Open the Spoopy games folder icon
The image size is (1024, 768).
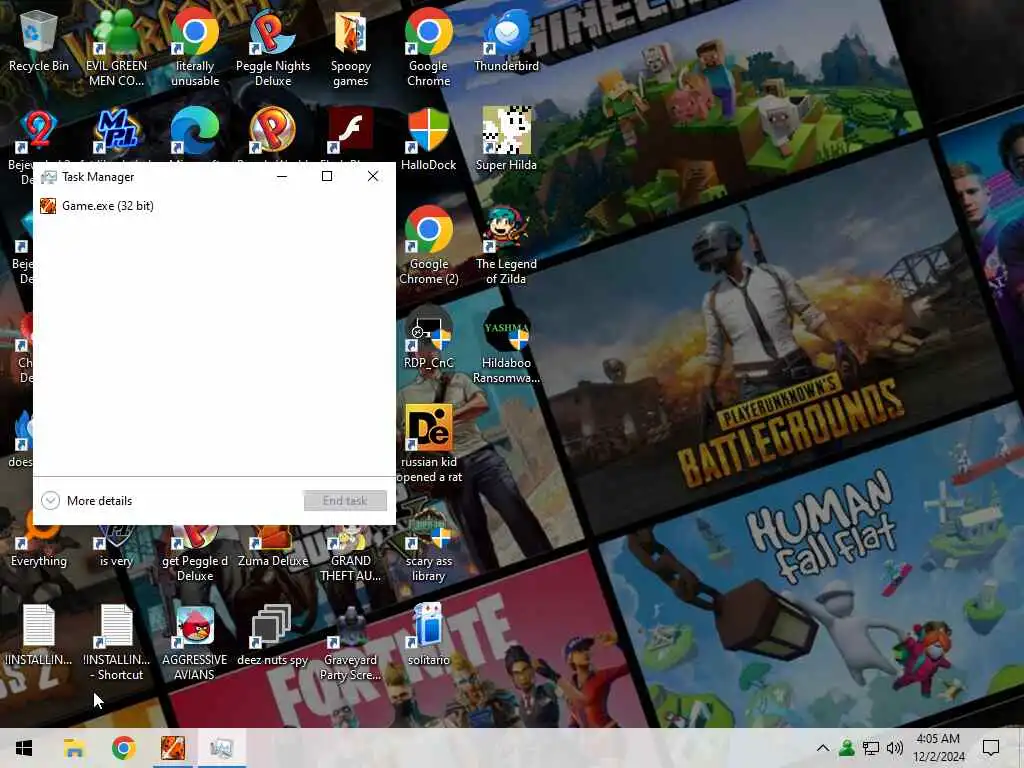351,49
